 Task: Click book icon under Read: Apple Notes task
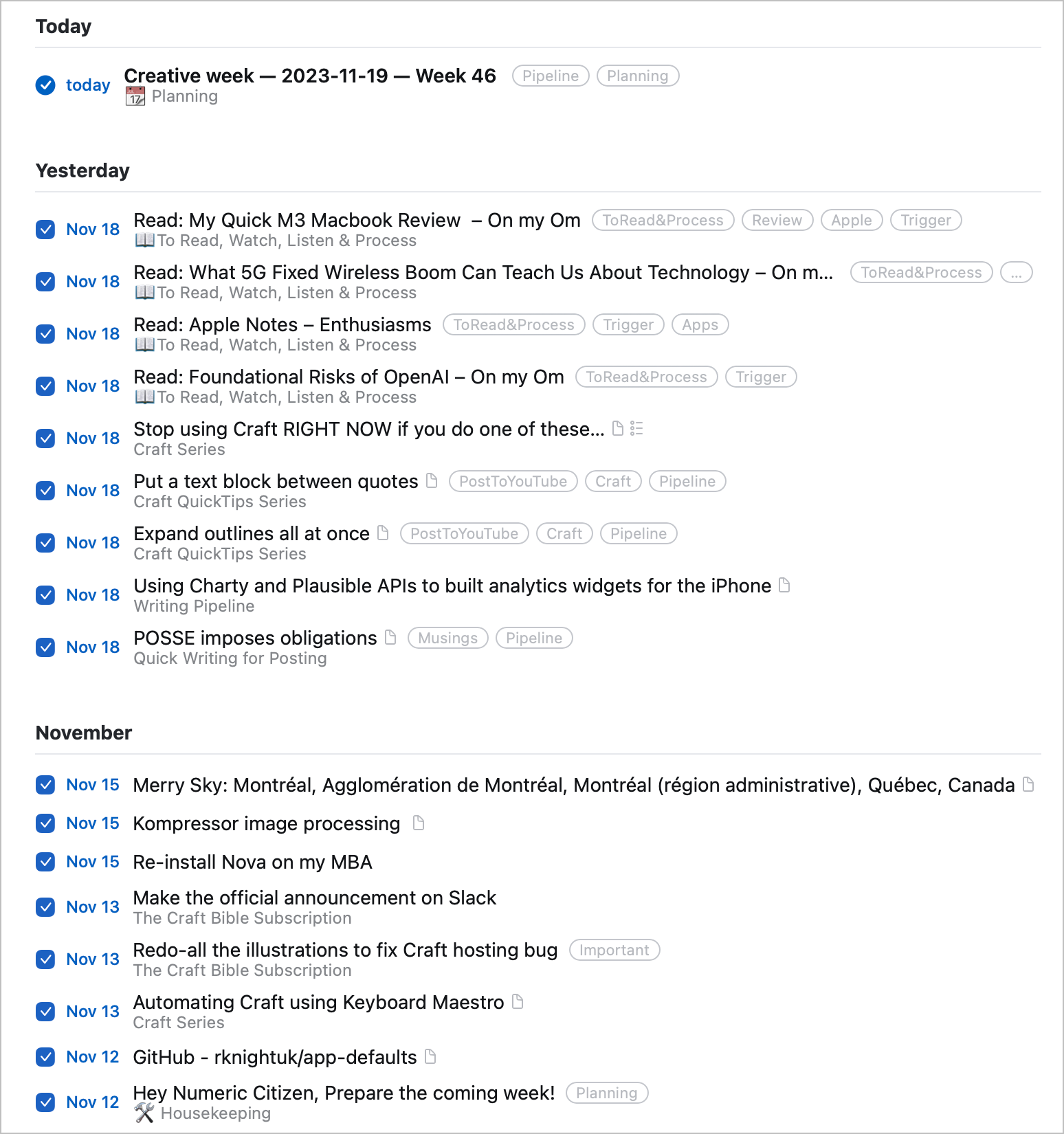tap(144, 345)
